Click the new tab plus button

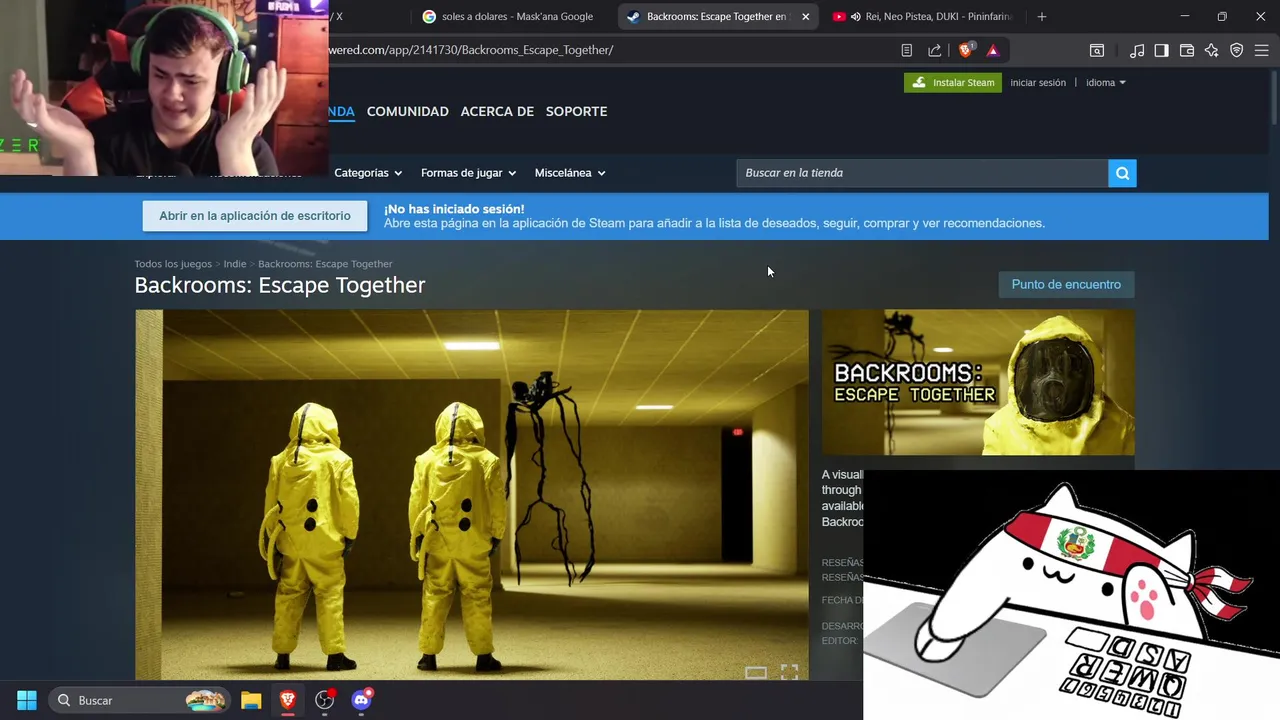(x=1042, y=16)
